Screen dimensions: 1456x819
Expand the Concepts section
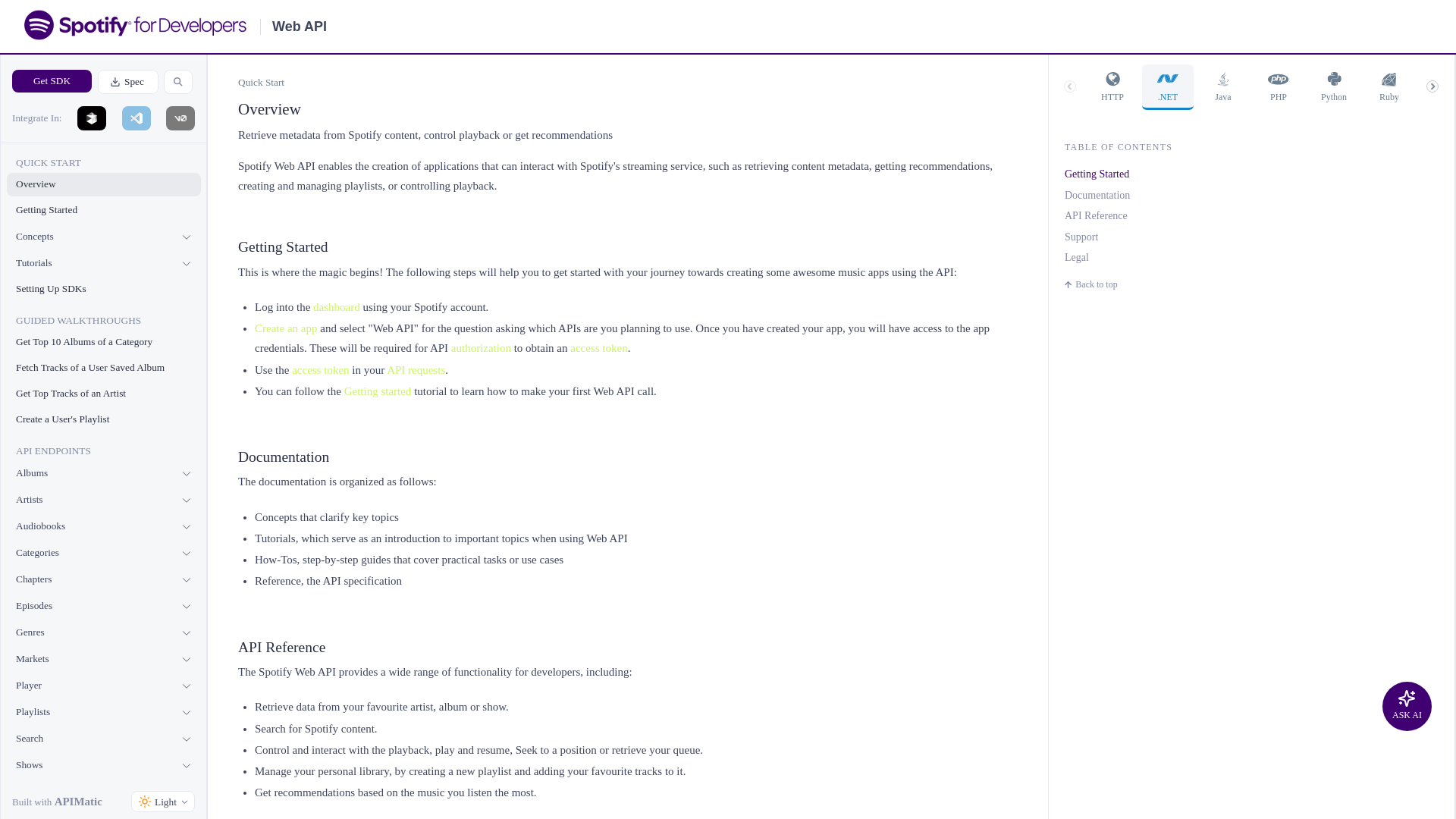(x=104, y=237)
